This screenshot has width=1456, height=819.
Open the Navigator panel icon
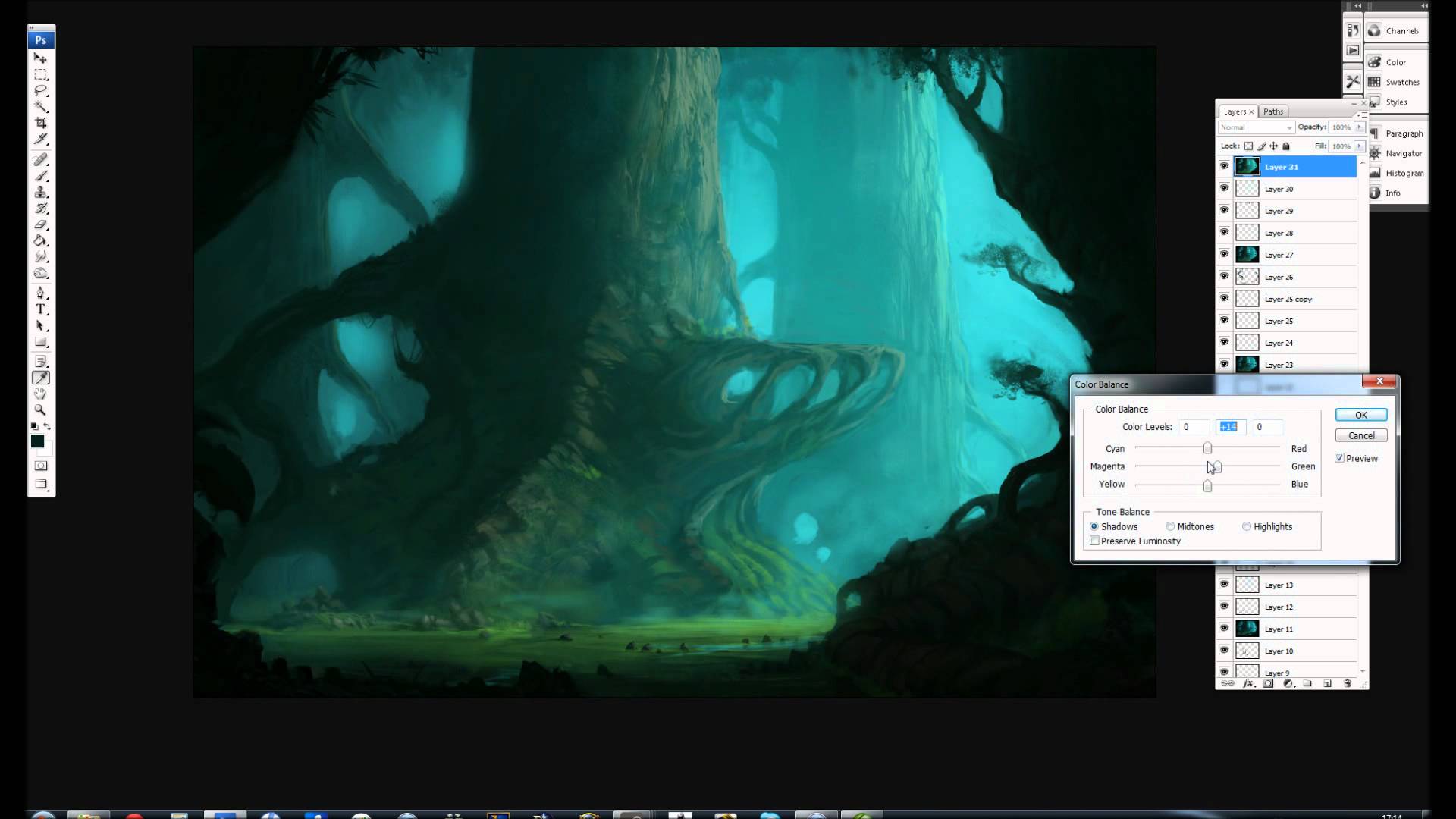pos(1375,153)
